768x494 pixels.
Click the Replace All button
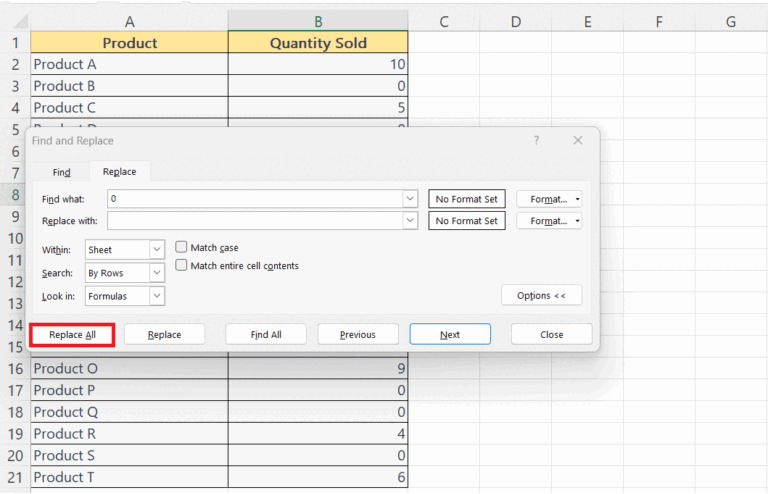pos(72,335)
